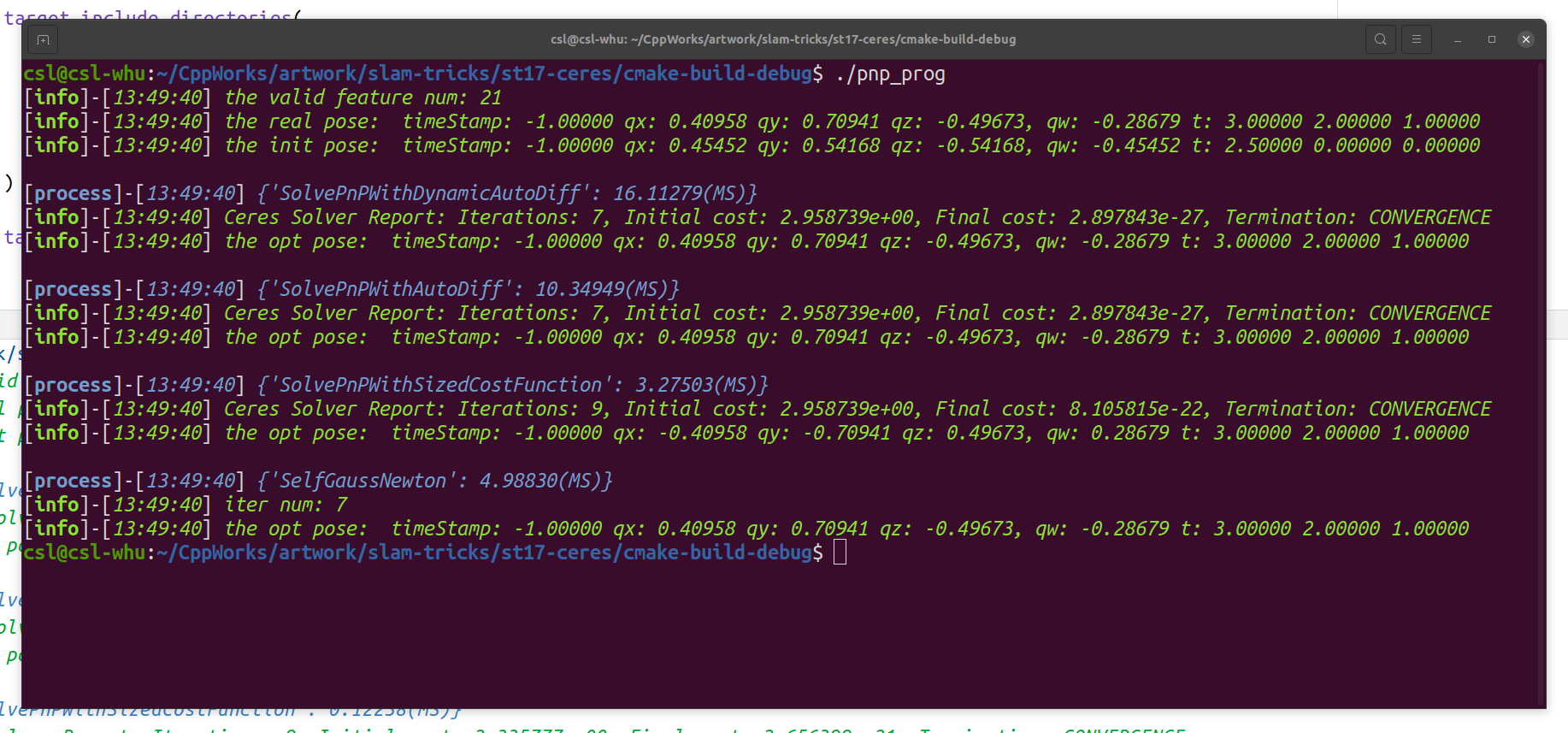Click the 'SelfGaussNewton': 4.98830(MS) text
This screenshot has height=733, width=1568.
point(435,482)
